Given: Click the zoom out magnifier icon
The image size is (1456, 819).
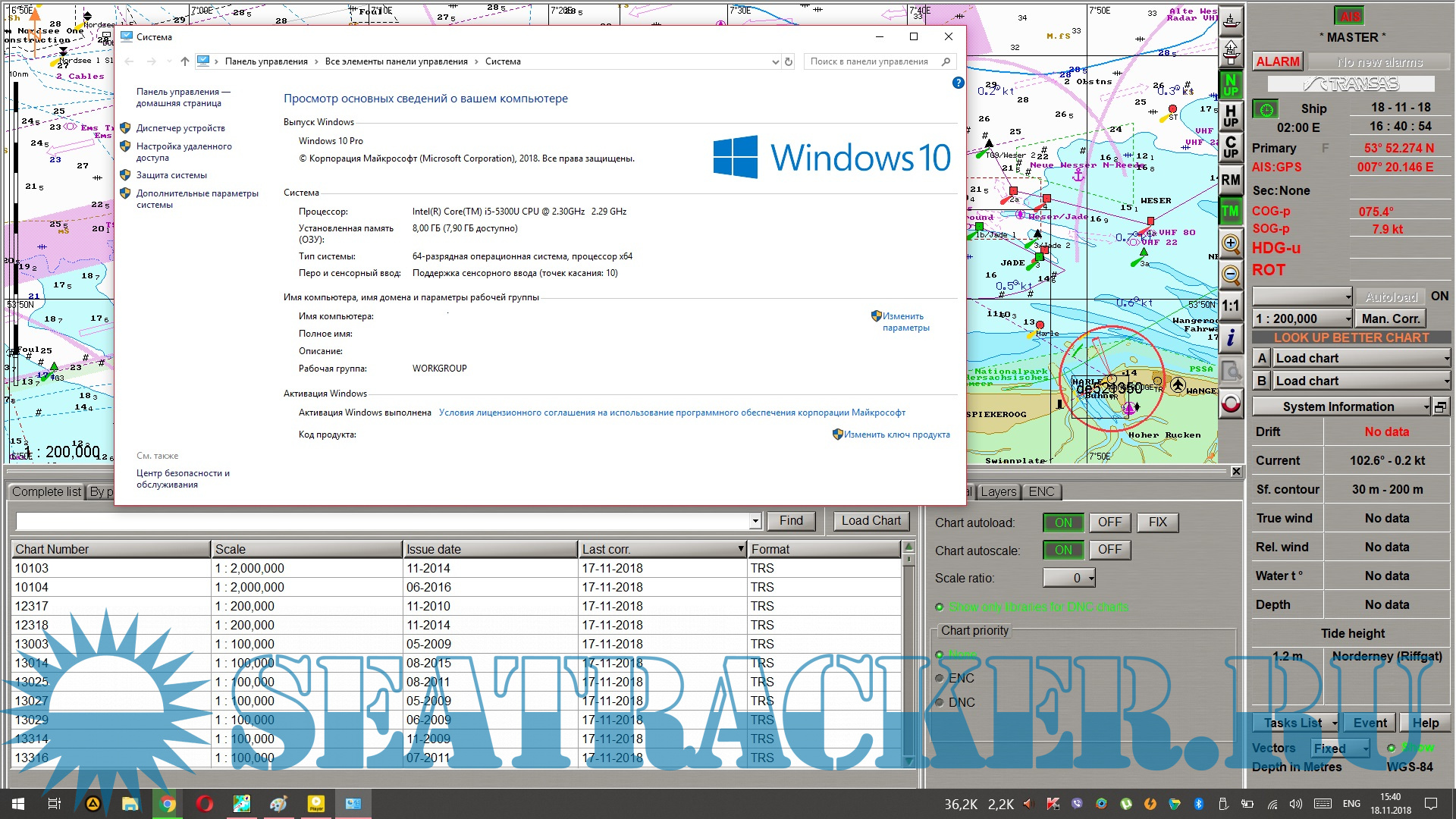Looking at the screenshot, I should pyautogui.click(x=1231, y=275).
